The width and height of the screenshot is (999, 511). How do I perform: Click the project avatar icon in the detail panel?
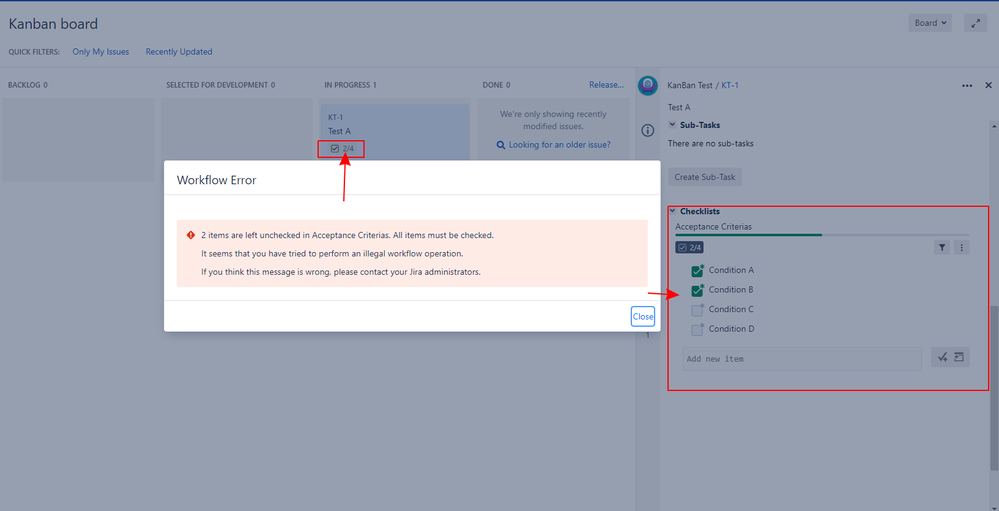[647, 86]
